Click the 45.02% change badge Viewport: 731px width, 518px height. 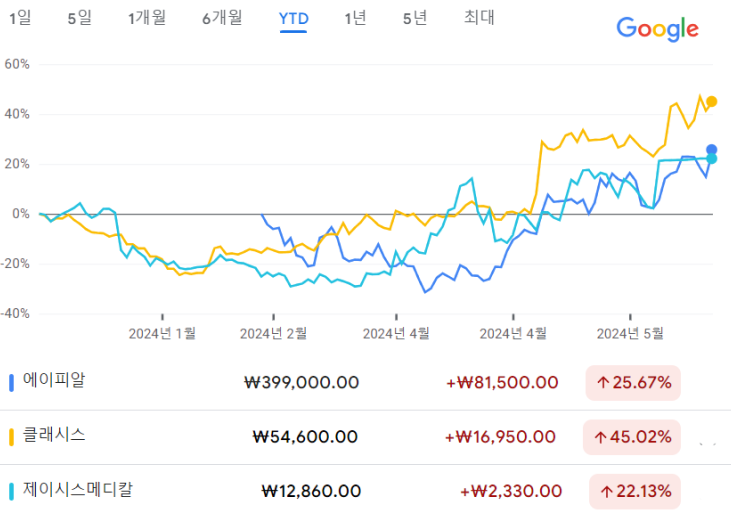(x=632, y=437)
